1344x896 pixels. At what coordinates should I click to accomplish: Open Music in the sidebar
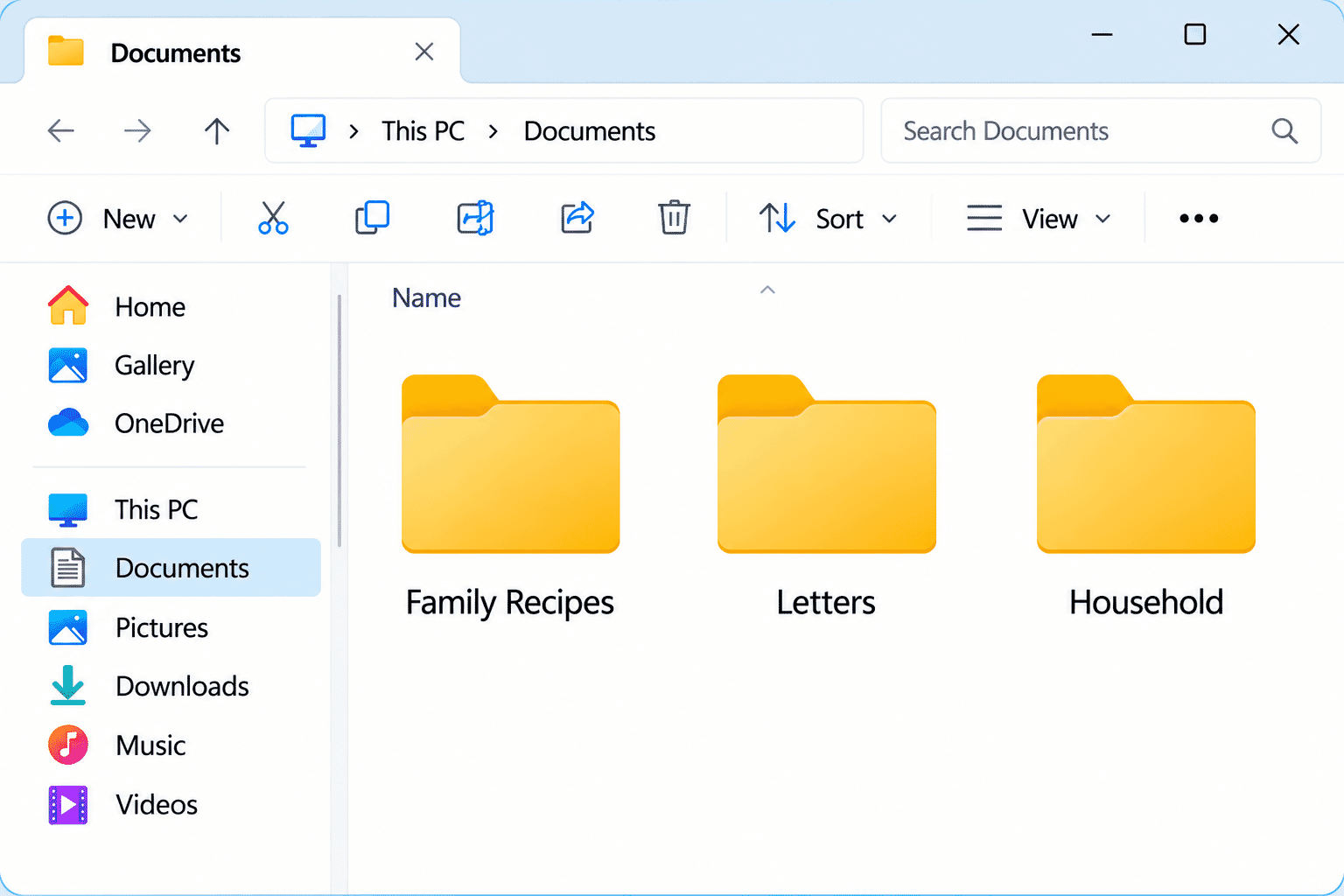pyautogui.click(x=171, y=745)
